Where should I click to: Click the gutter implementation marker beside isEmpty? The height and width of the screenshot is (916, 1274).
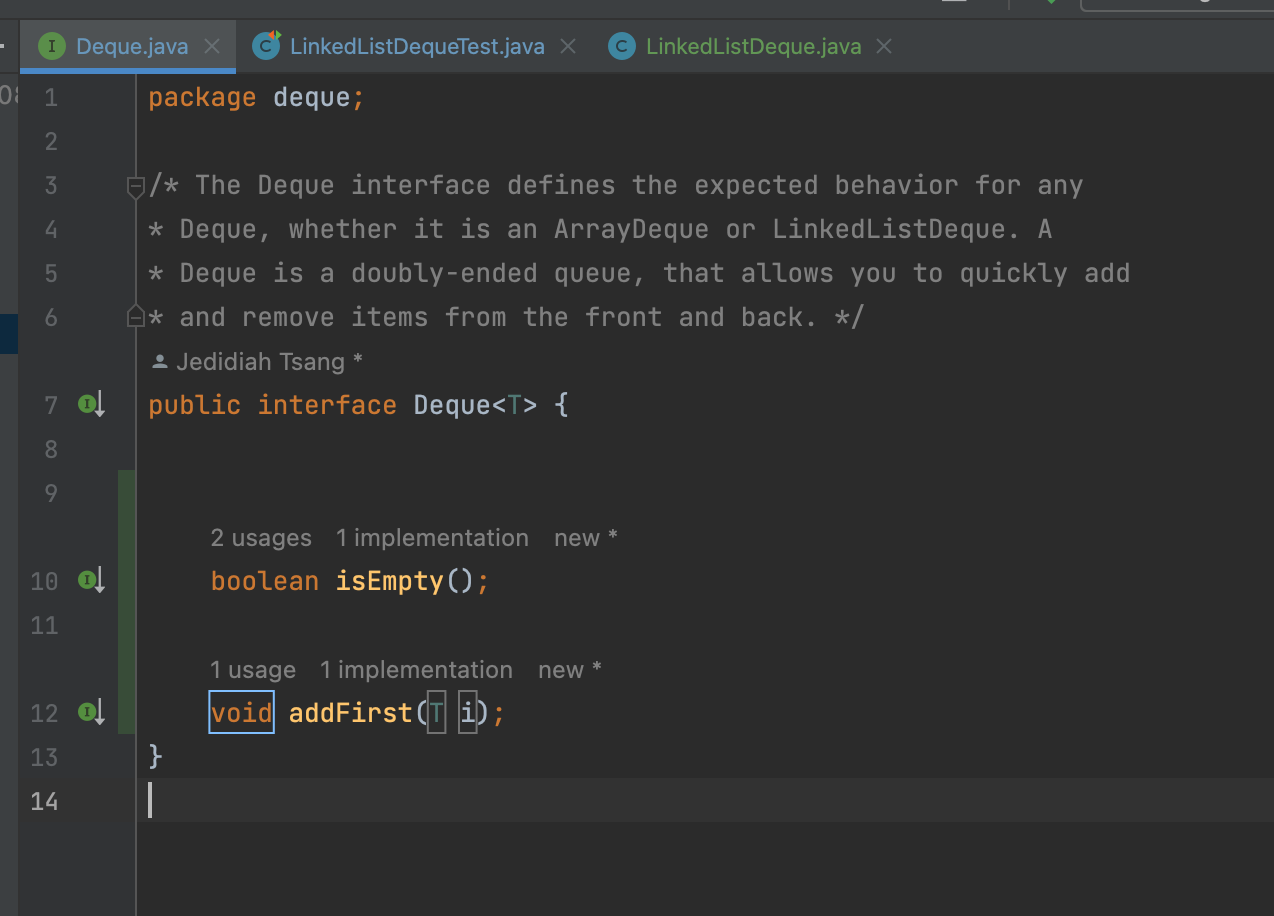[x=91, y=580]
